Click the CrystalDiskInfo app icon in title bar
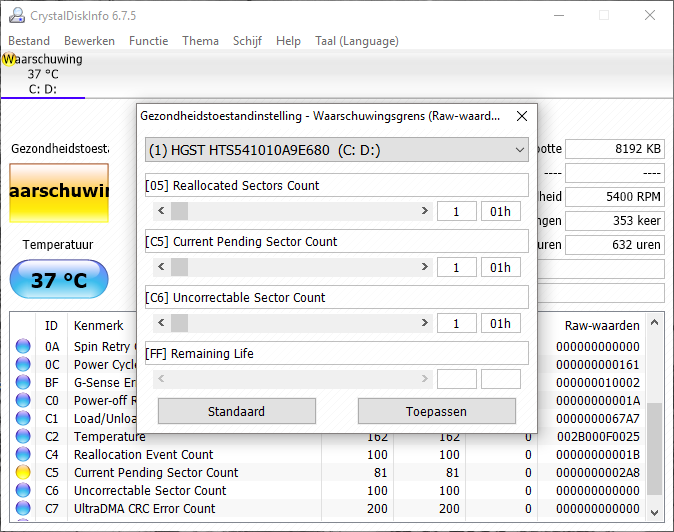 (x=16, y=15)
